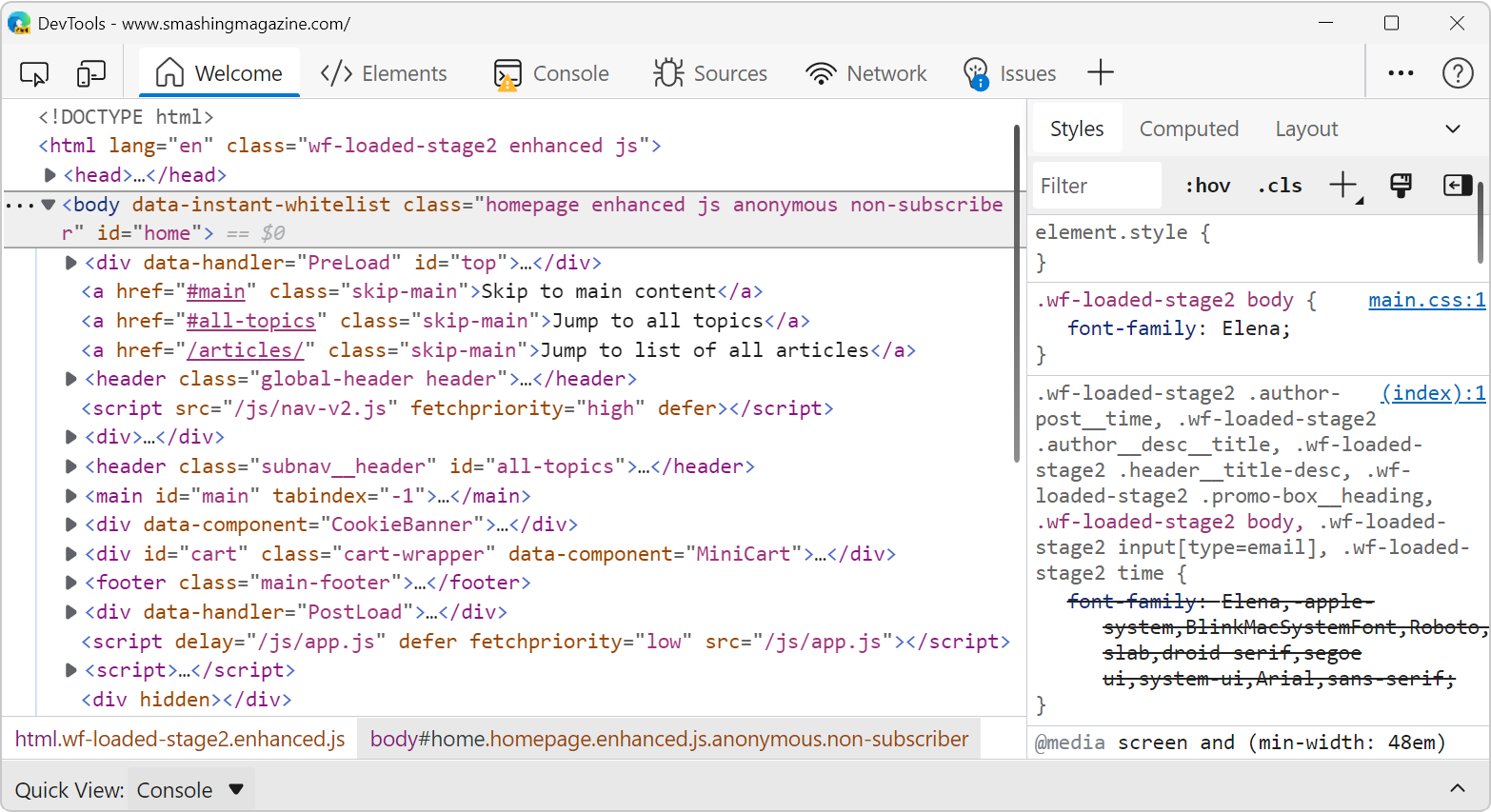Add a new panel using the plus icon

tap(1101, 70)
